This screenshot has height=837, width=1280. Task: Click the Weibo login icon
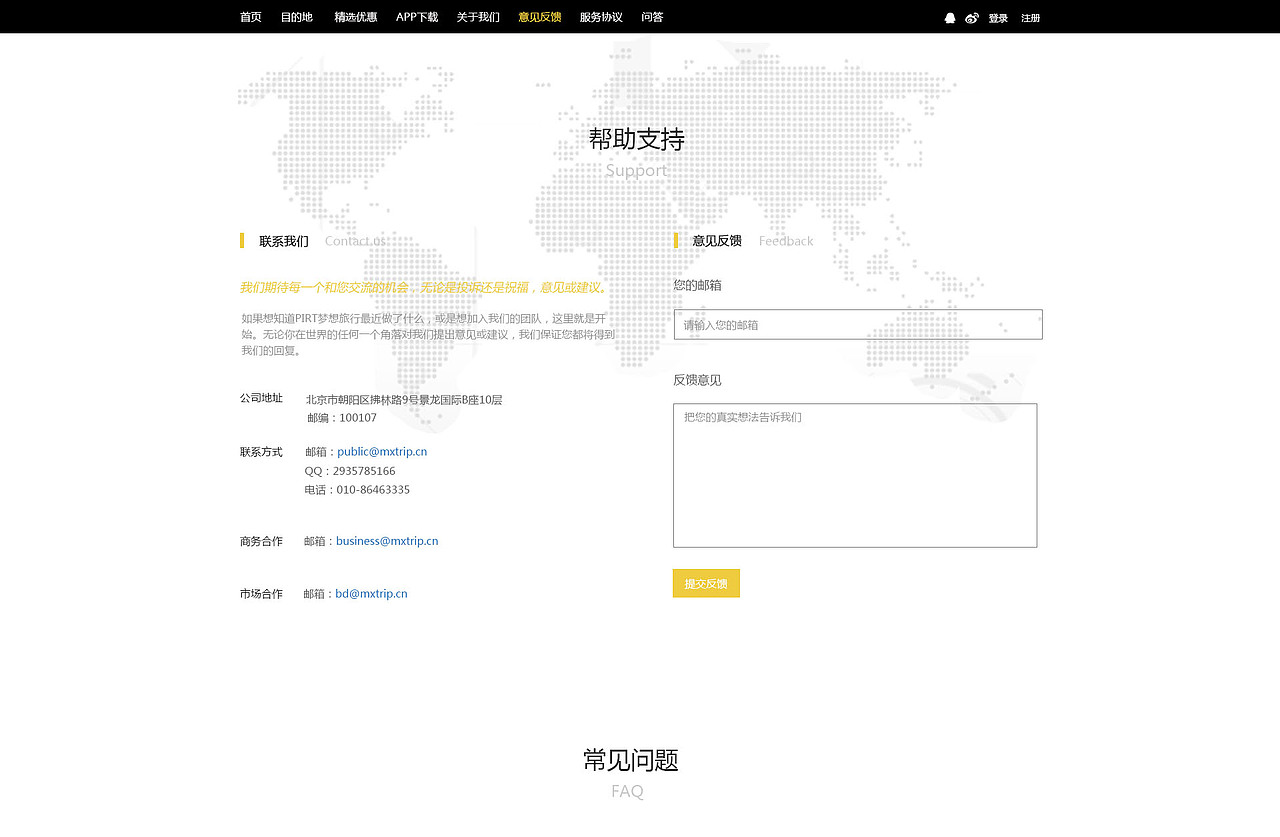click(971, 17)
